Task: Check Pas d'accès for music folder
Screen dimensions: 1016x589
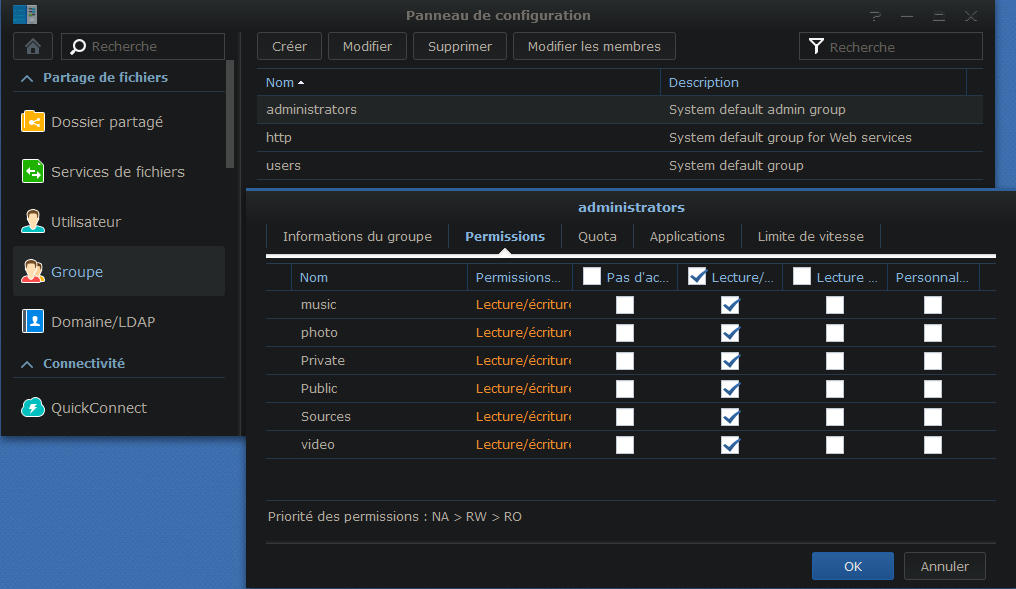Action: (x=625, y=305)
